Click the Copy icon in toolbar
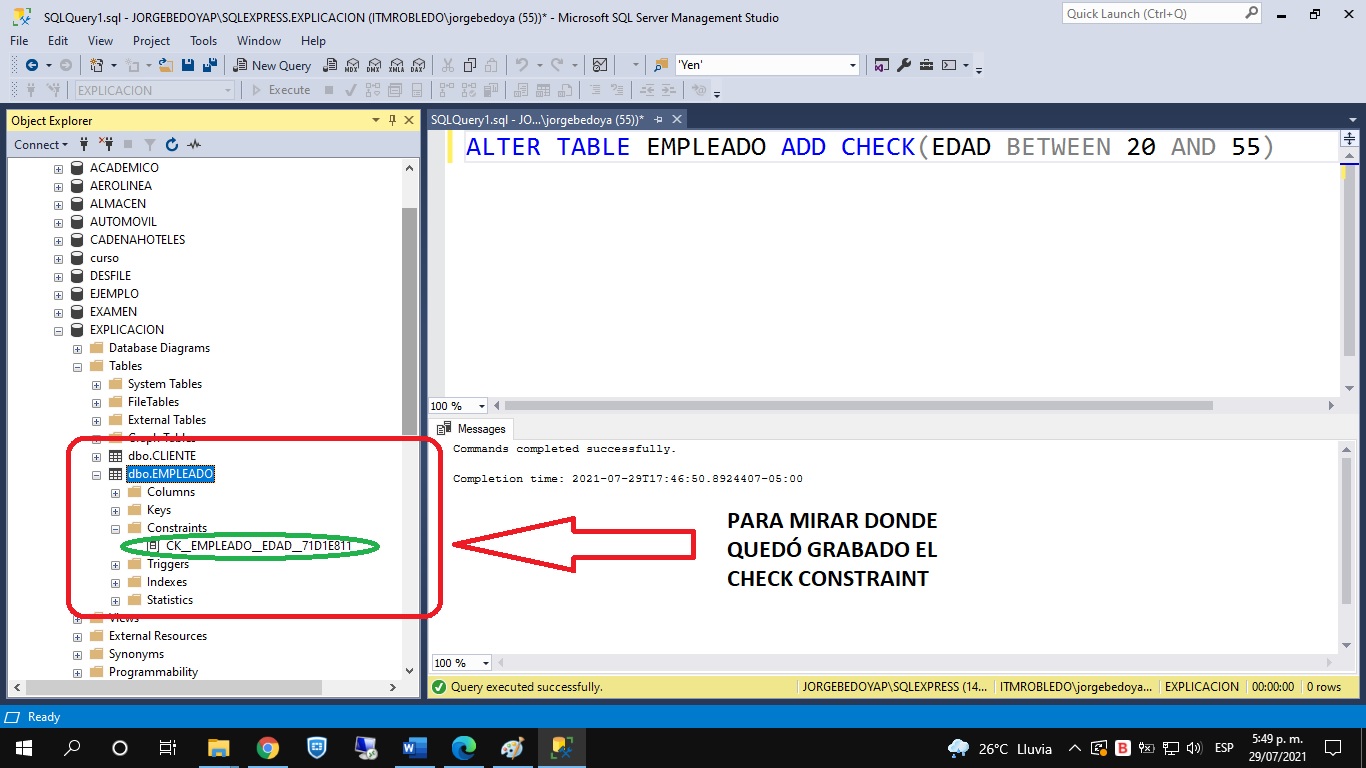The height and width of the screenshot is (768, 1366). tap(469, 65)
